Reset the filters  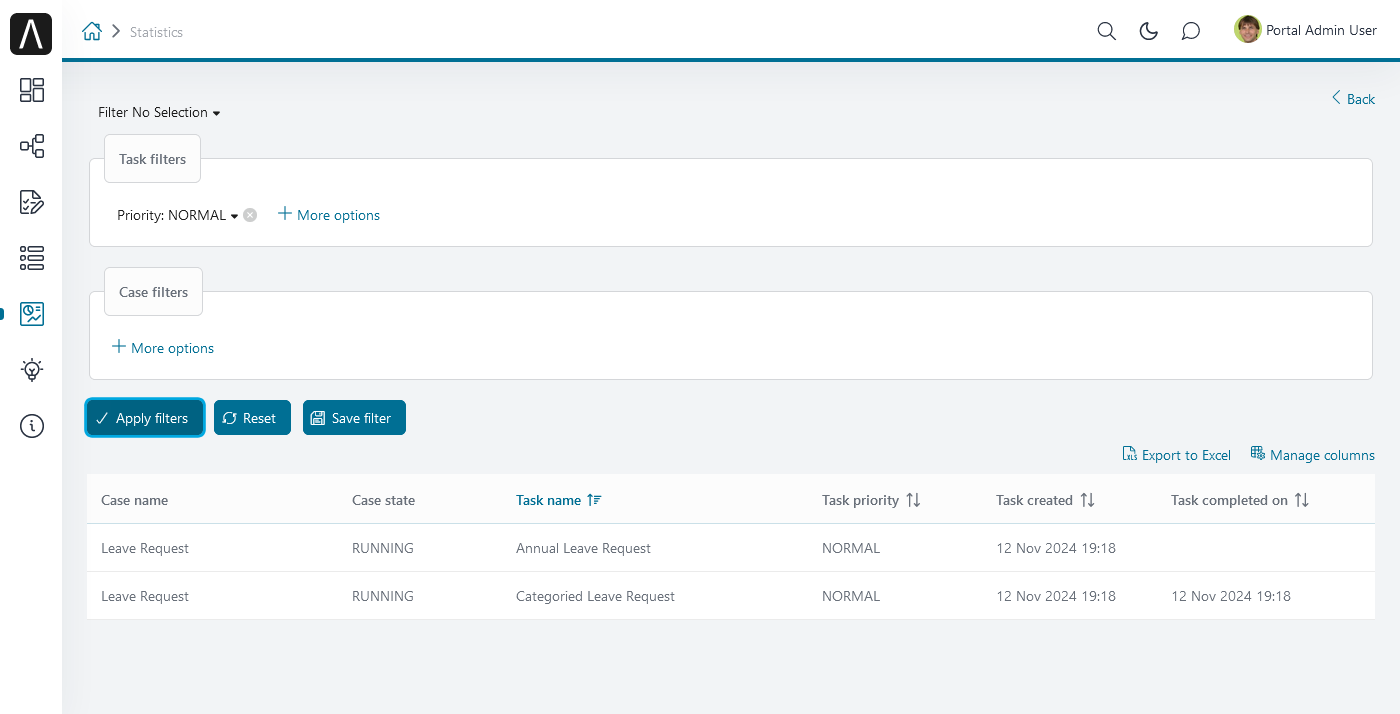click(252, 418)
